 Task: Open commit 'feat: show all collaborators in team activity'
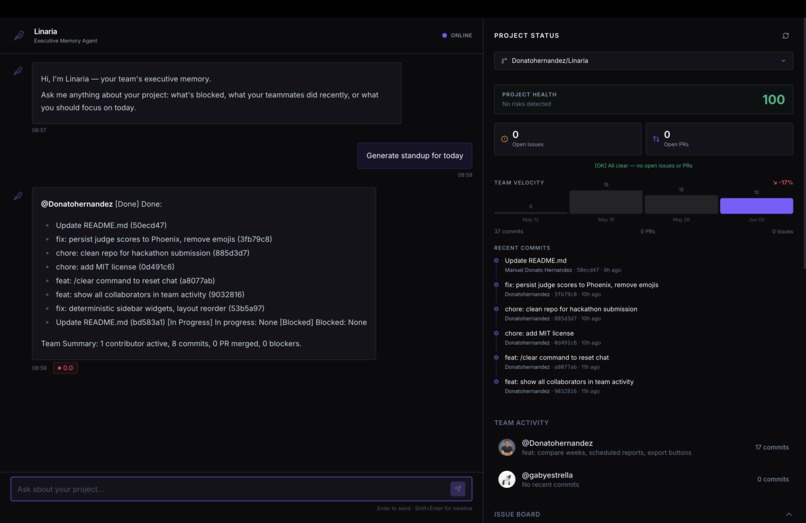pos(569,382)
